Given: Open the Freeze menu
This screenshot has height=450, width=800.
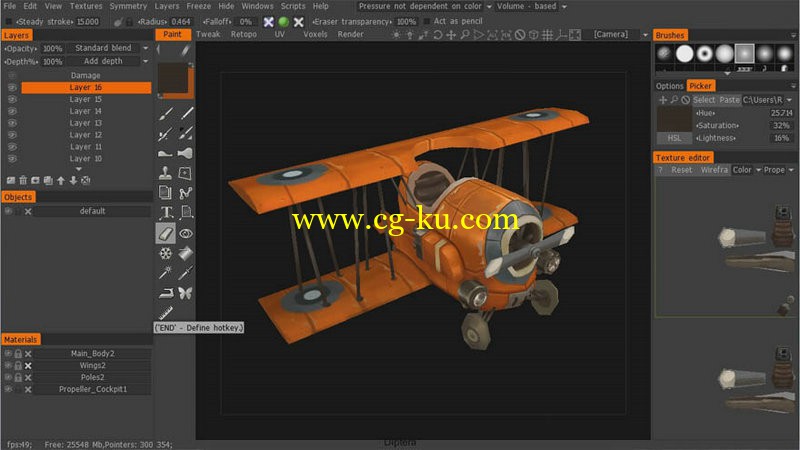Looking at the screenshot, I should coord(198,6).
